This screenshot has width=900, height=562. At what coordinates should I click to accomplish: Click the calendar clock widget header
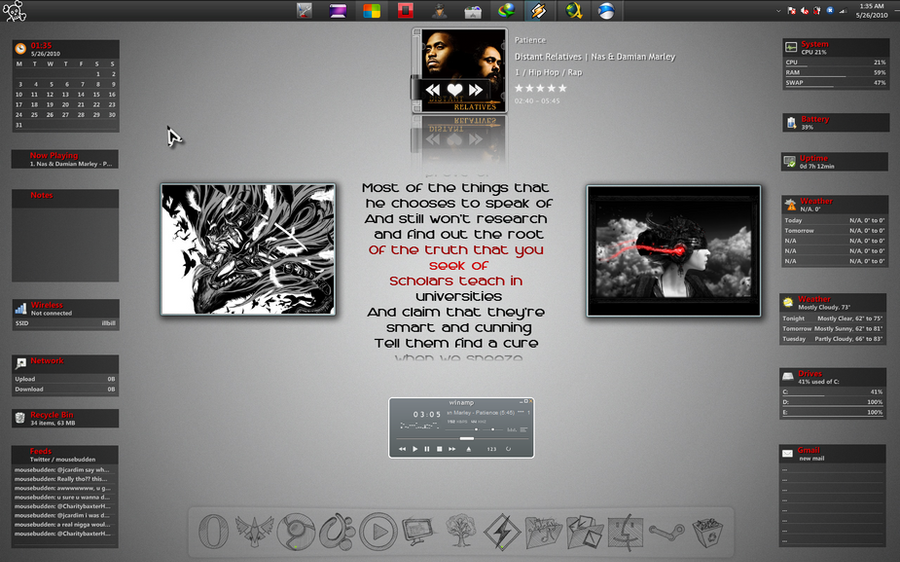[x=65, y=49]
